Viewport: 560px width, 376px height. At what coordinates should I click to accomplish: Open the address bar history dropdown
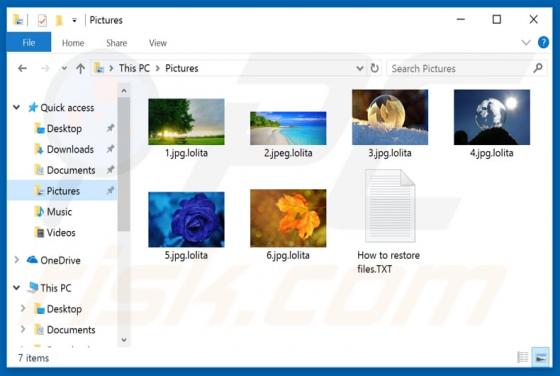pos(360,68)
